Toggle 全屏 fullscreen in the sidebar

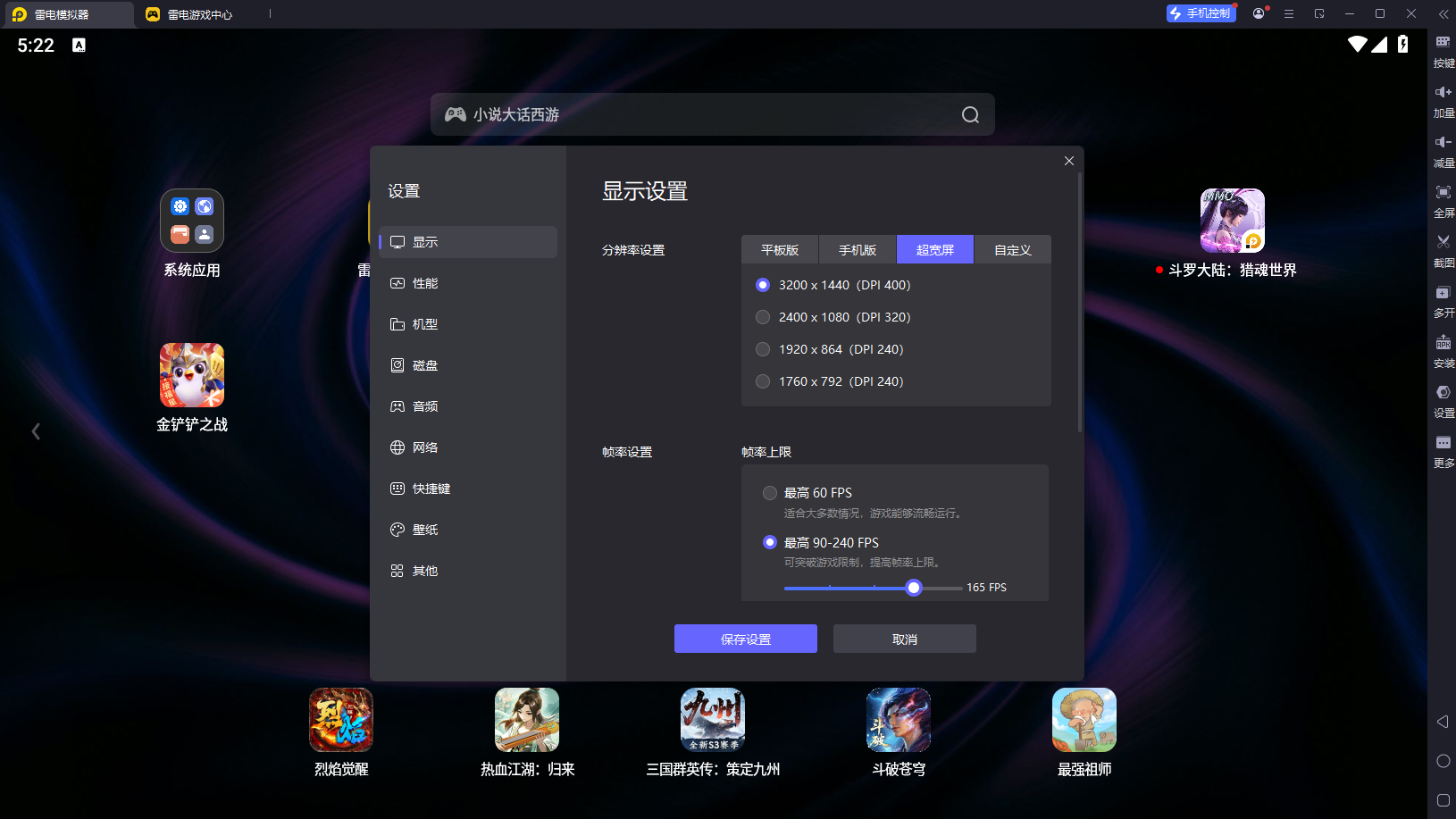(1443, 193)
